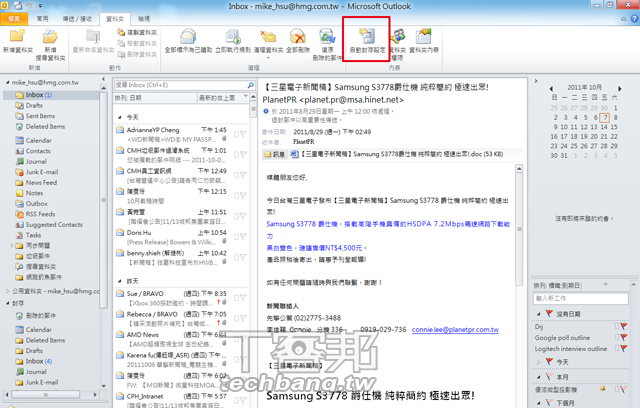Collapse the 沒有日期 task group

point(539,314)
